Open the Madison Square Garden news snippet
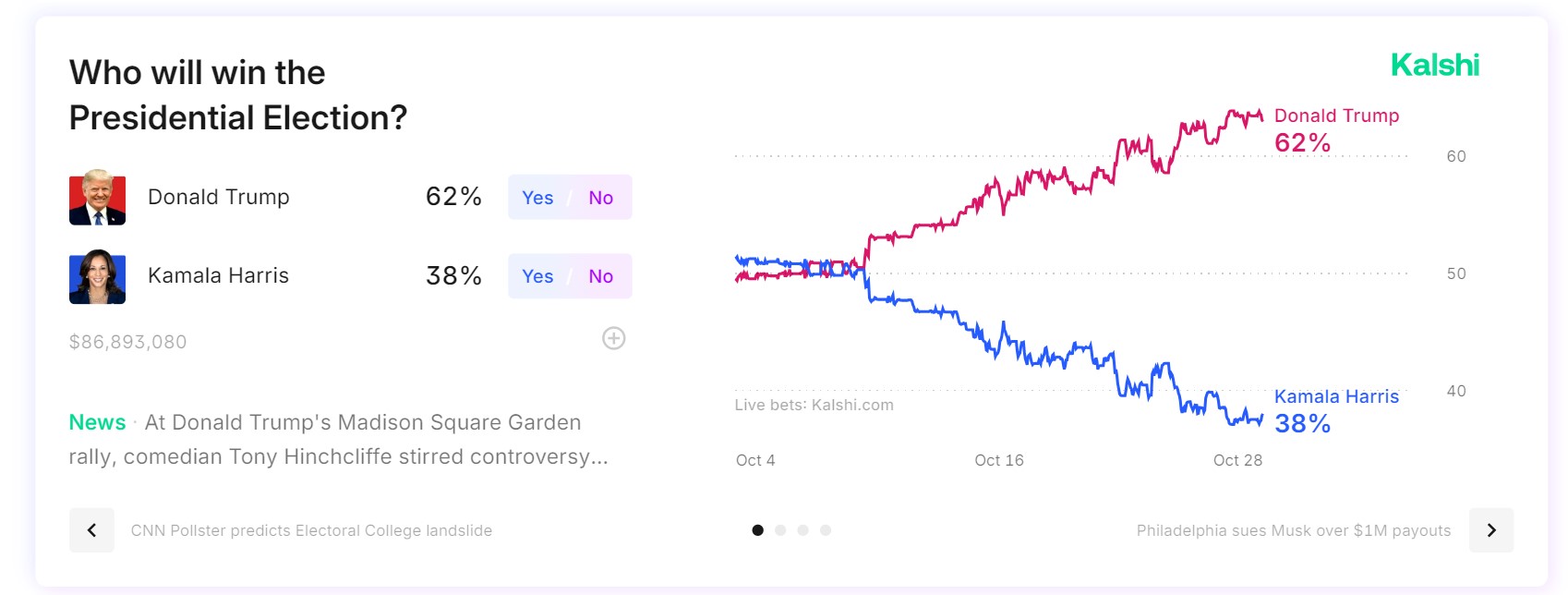Image resolution: width=1568 pixels, height=595 pixels. [339, 440]
